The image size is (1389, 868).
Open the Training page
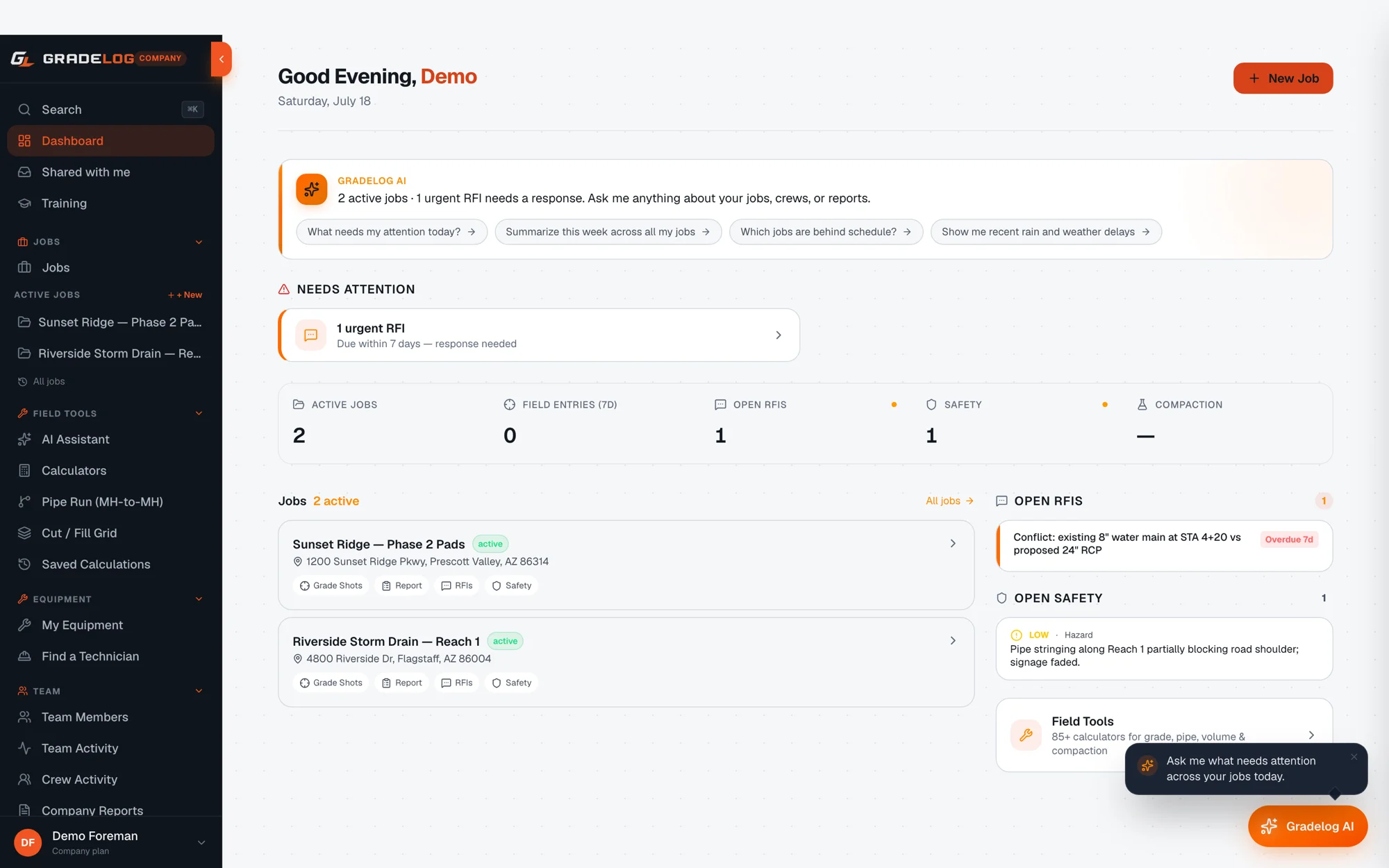click(x=111, y=203)
